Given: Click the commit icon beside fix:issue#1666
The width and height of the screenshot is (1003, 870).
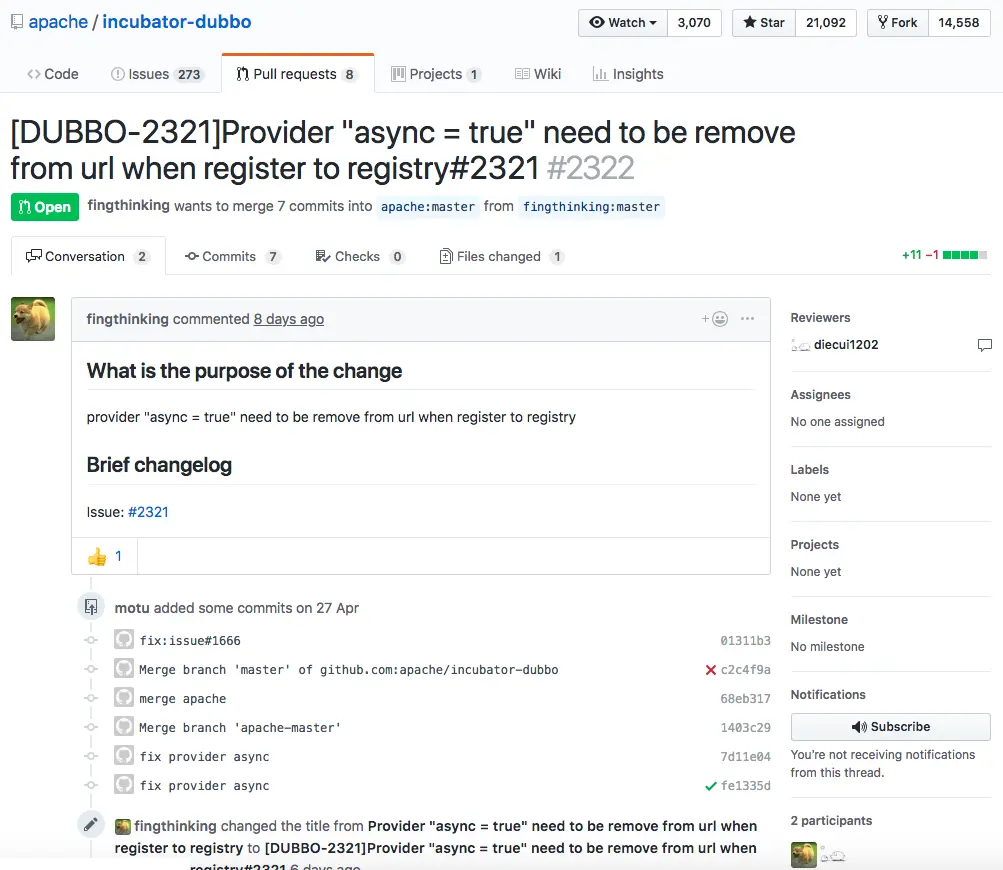Looking at the screenshot, I should click(123, 640).
